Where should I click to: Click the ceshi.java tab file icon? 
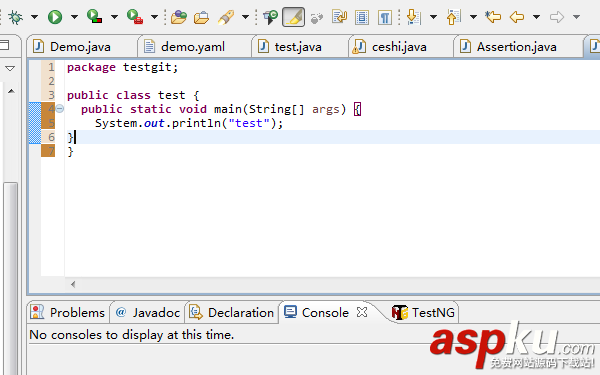[x=359, y=47]
